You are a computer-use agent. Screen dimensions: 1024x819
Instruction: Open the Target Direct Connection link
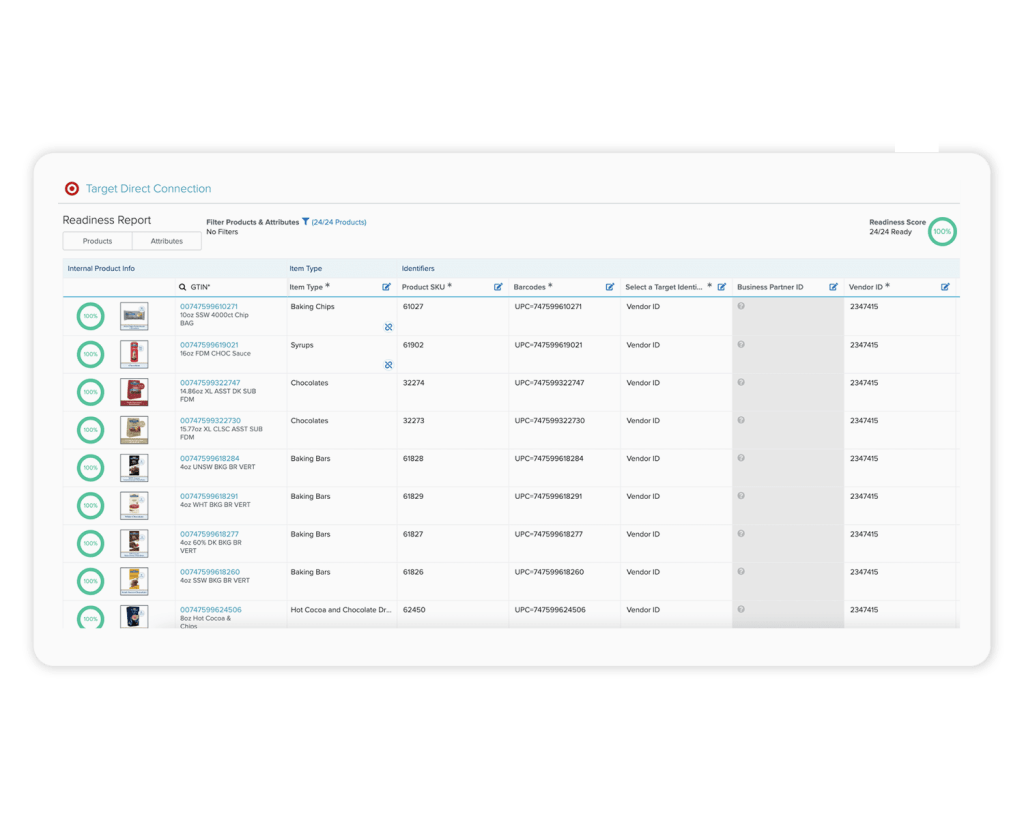click(148, 188)
